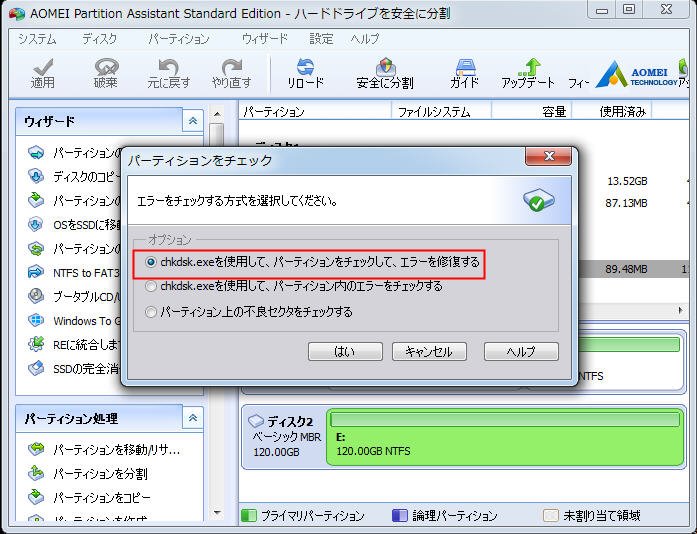Close the パーティションをチェック dialog
Image resolution: width=697 pixels, height=534 pixels.
click(x=549, y=156)
